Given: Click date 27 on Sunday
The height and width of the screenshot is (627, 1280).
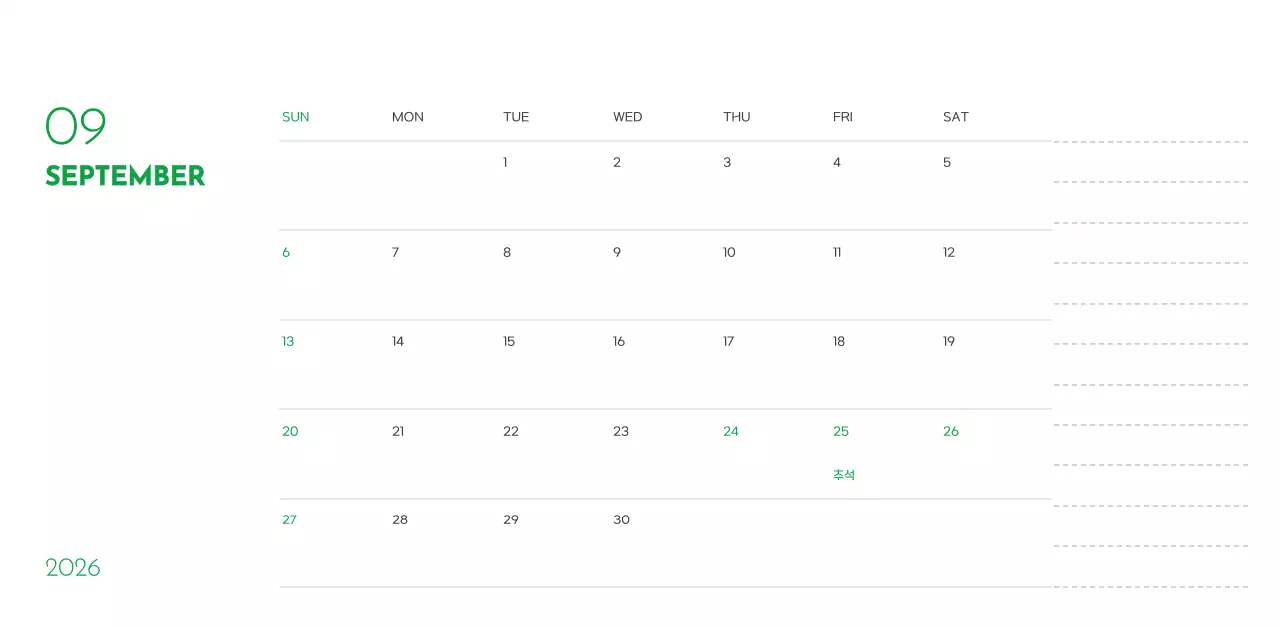Looking at the screenshot, I should click(x=289, y=519).
